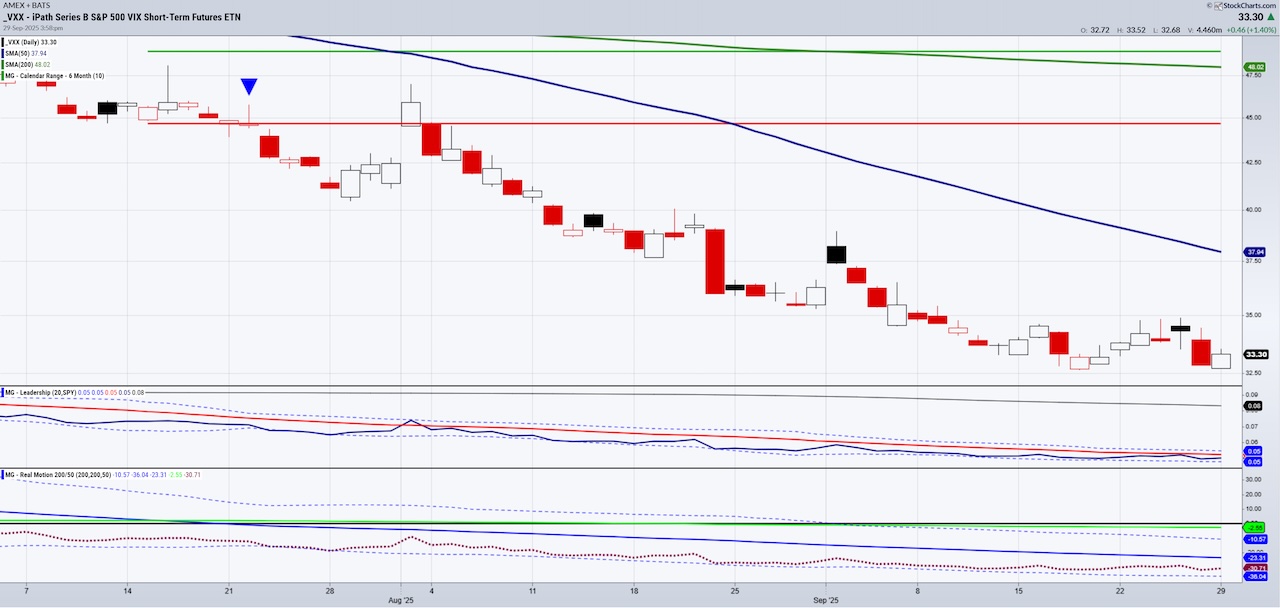
Task: Click the black 0.08 Leadership value tag
Action: pos(1254,406)
